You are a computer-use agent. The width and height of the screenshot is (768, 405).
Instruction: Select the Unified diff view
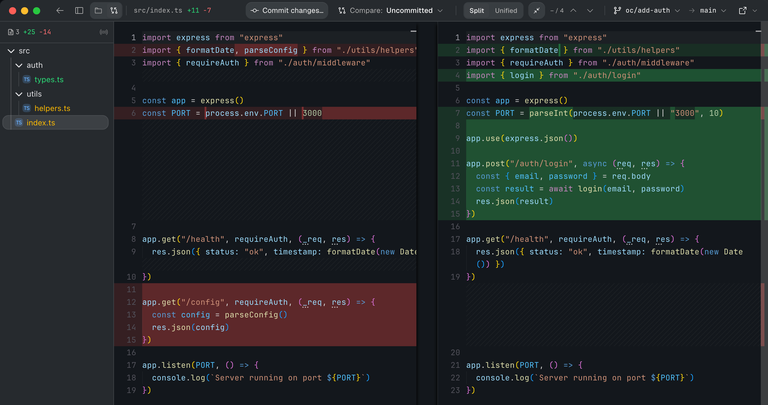pyautogui.click(x=506, y=10)
